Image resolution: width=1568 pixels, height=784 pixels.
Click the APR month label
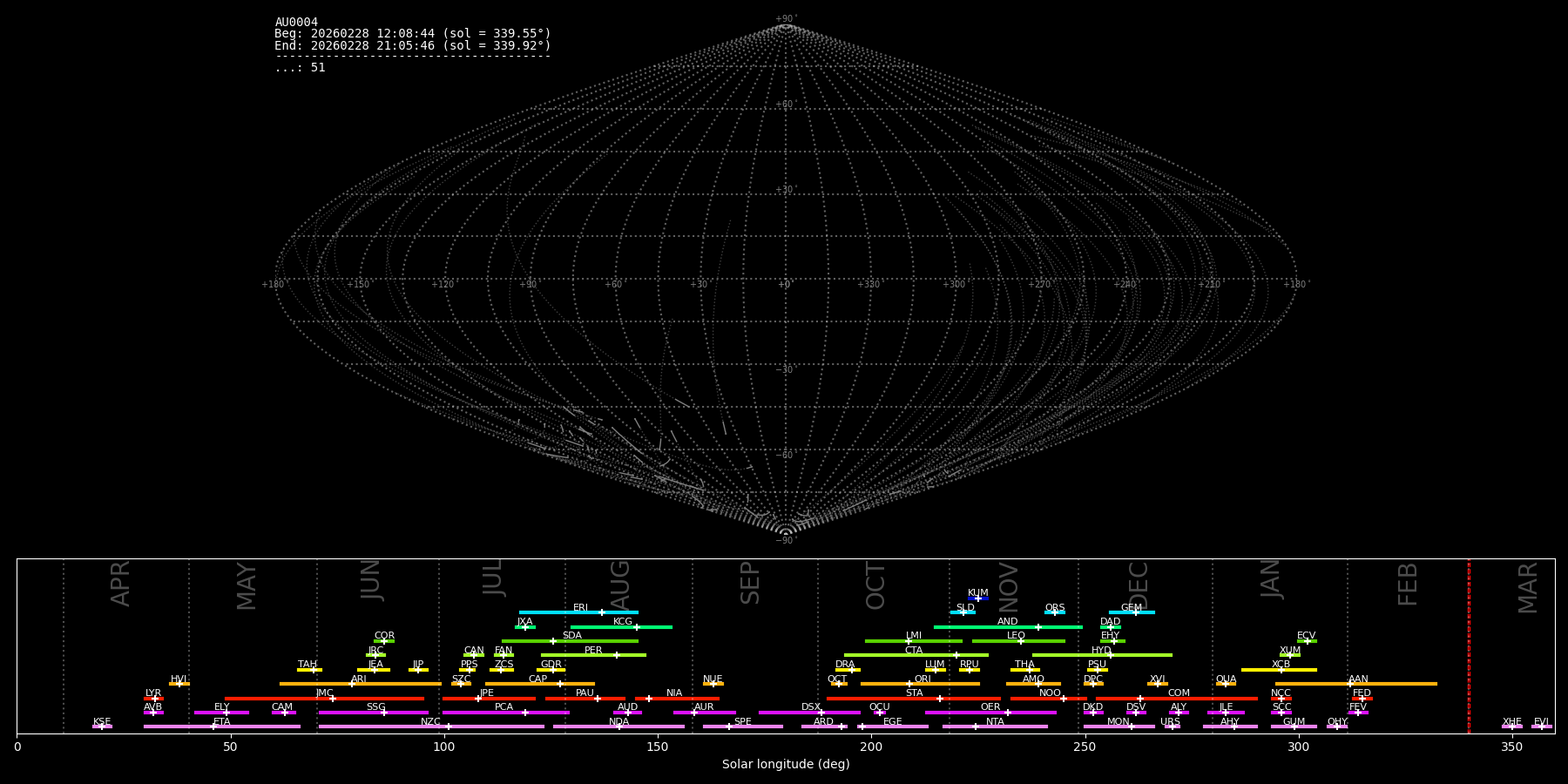pos(121,584)
